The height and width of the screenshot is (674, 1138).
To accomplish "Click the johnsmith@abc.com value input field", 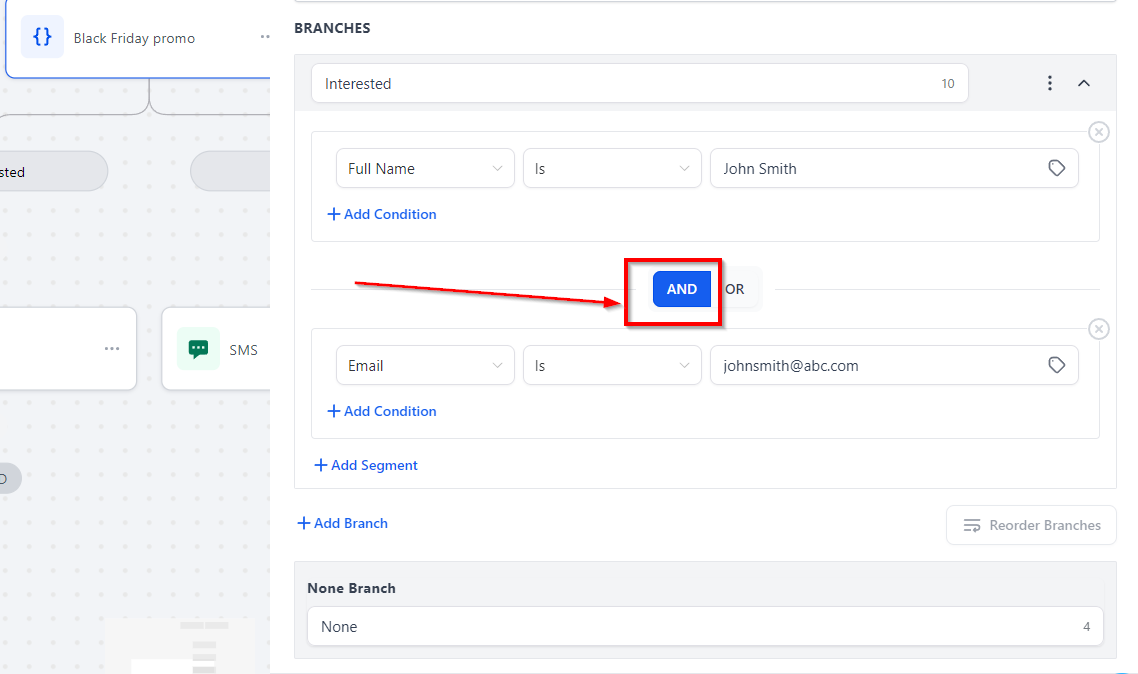I will pos(894,365).
